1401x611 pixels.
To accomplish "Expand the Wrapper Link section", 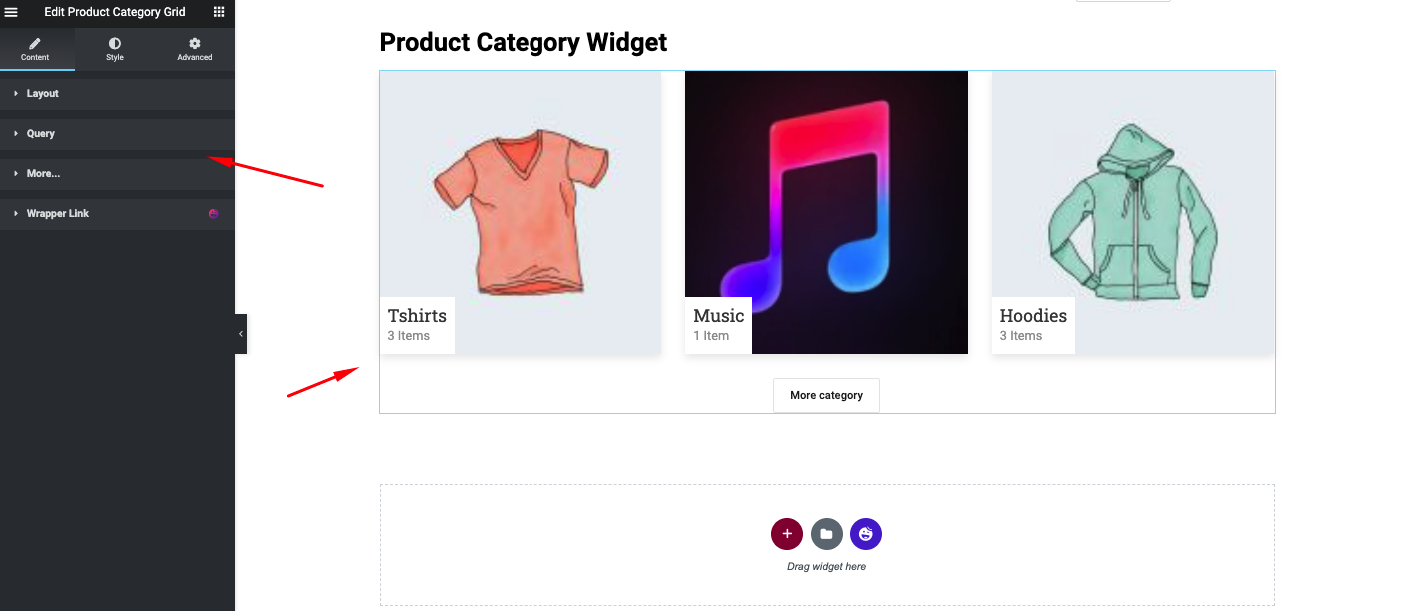I will point(57,214).
